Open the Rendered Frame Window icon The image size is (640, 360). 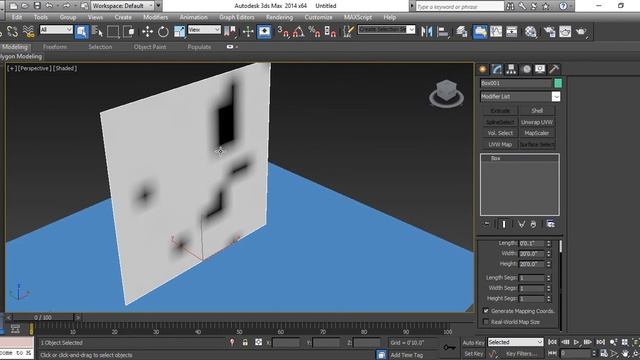pyautogui.click(x=565, y=32)
